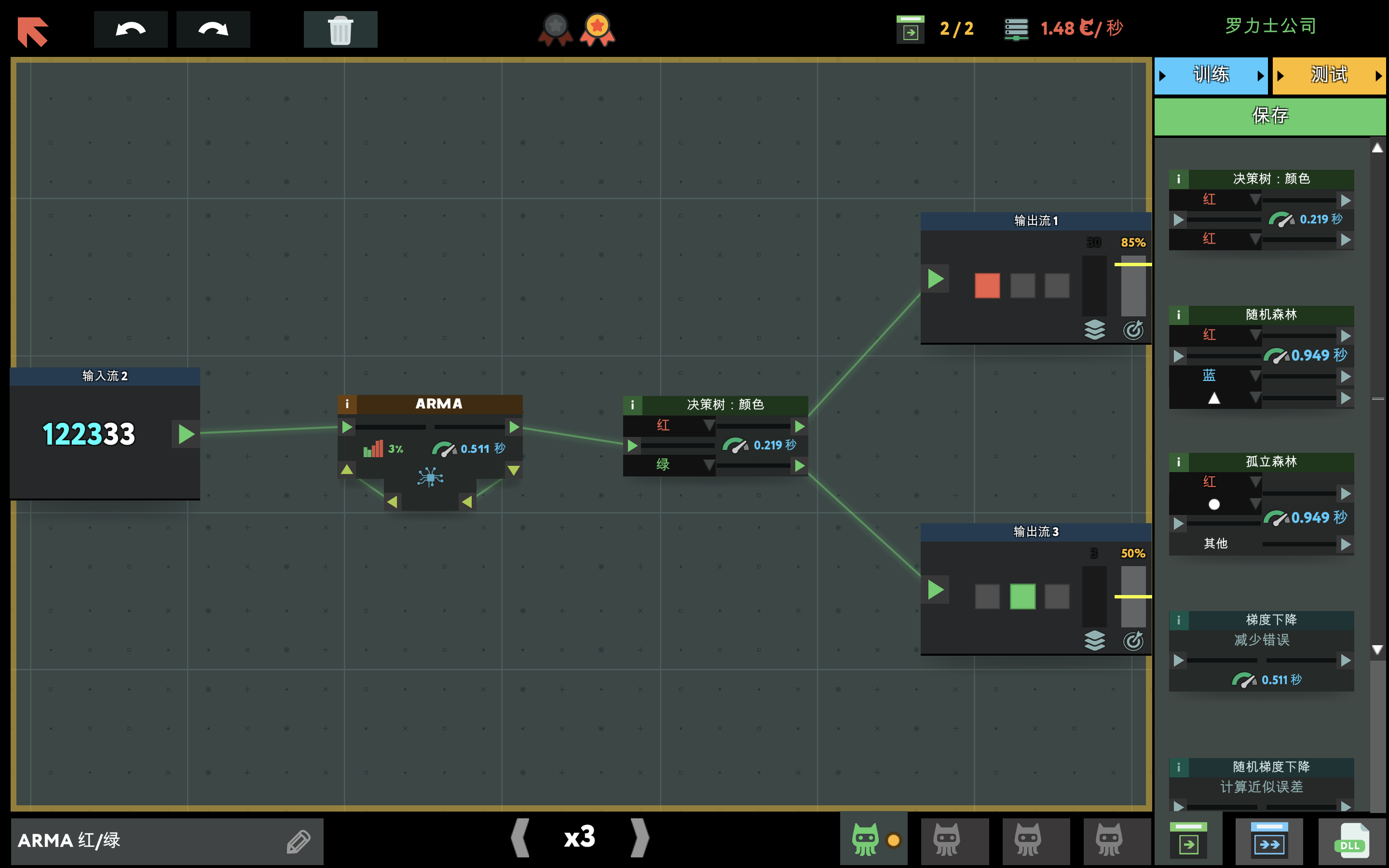Click the neural network icon in ARMA node
This screenshot has height=868, width=1389.
[430, 477]
